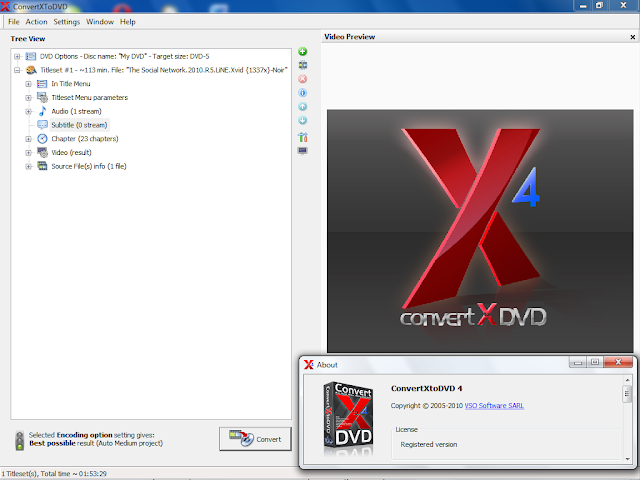Screen dimensions: 640x480
Task: Click the merge titlesets icon below add
Action: click(302, 65)
